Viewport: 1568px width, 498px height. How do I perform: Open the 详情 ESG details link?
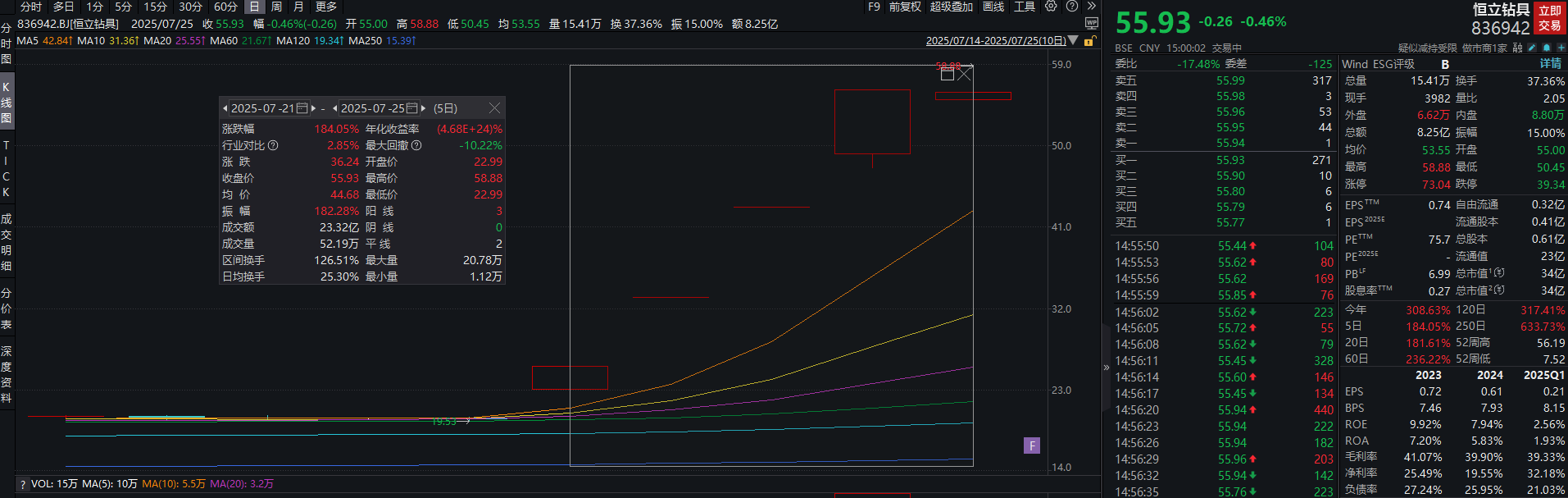[x=1550, y=64]
